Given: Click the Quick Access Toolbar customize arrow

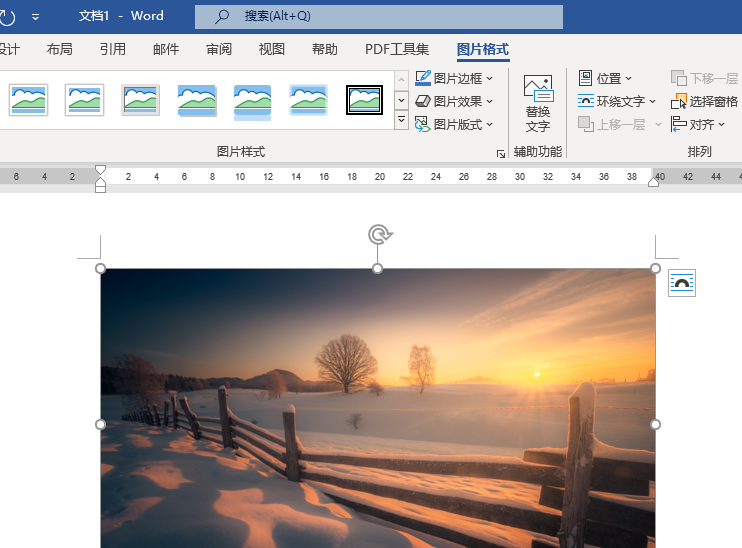Looking at the screenshot, I should tap(35, 17).
